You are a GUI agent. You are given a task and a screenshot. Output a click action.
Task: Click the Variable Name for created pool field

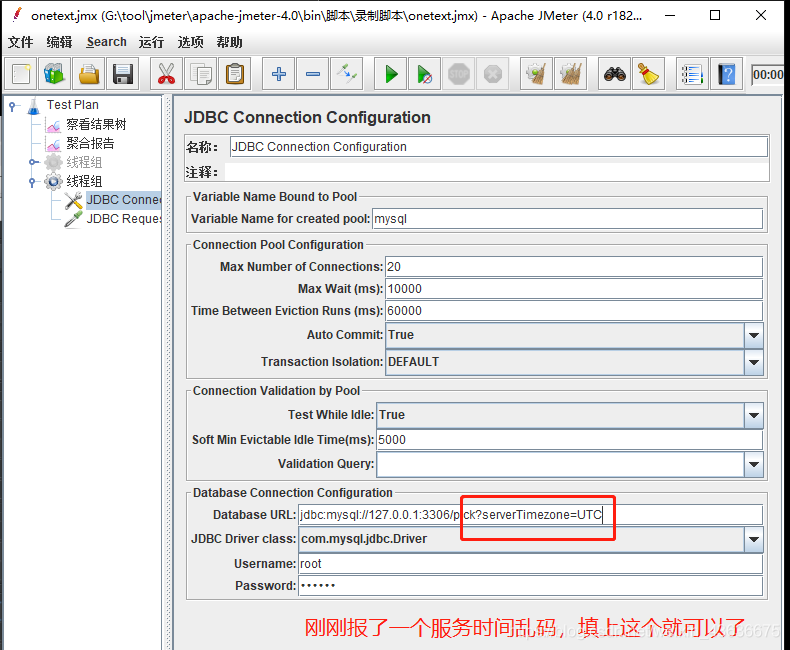[x=567, y=219]
